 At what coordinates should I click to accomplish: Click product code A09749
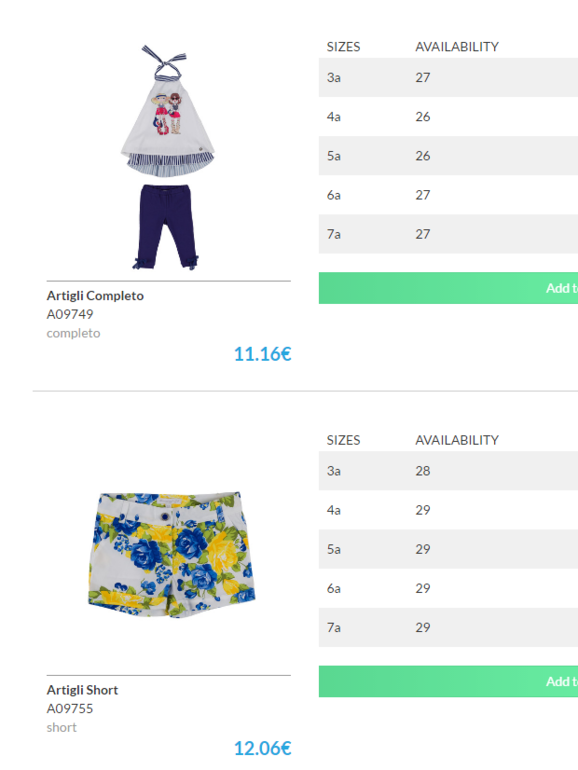point(70,314)
